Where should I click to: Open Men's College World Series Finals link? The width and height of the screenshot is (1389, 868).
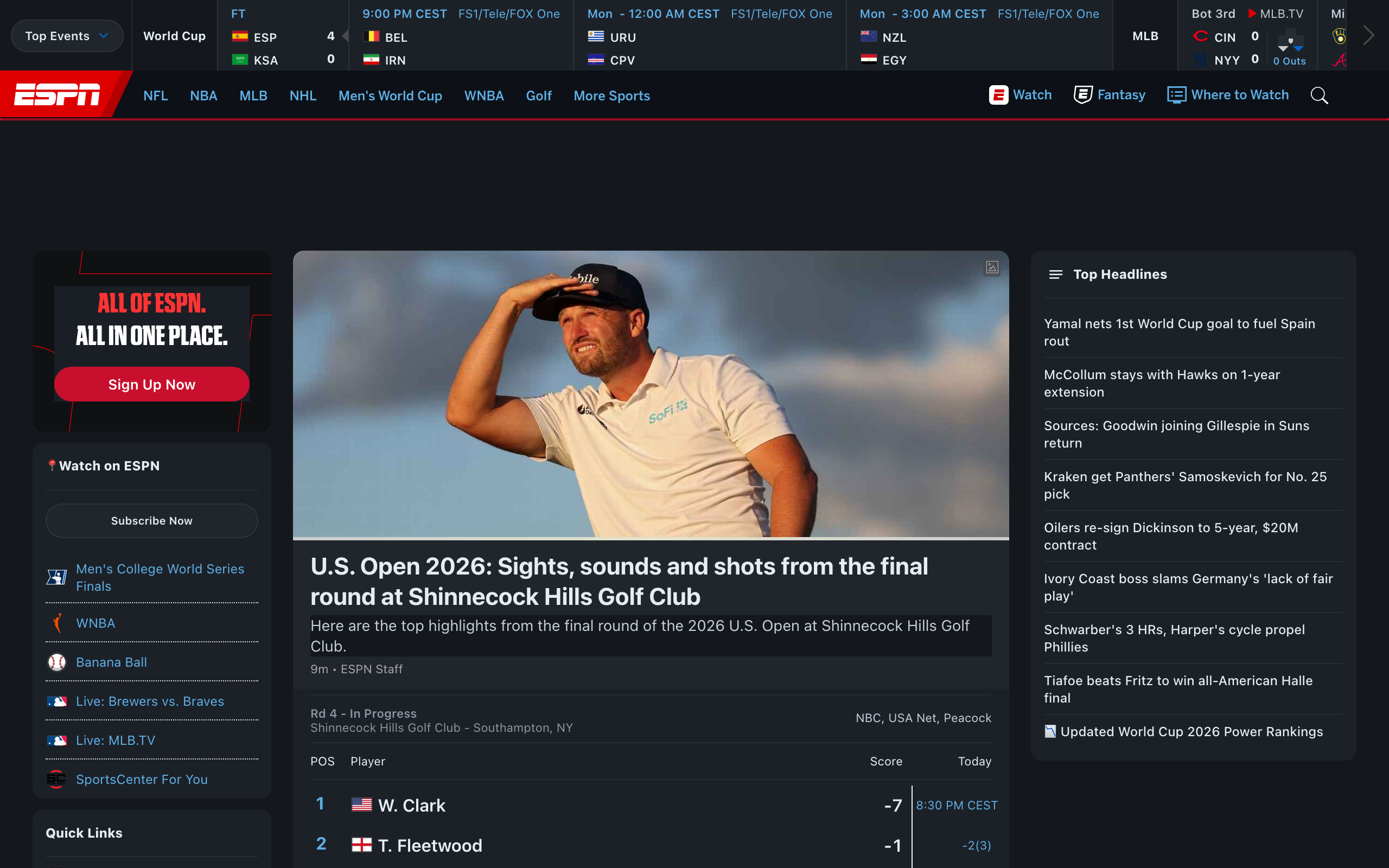coord(160,577)
